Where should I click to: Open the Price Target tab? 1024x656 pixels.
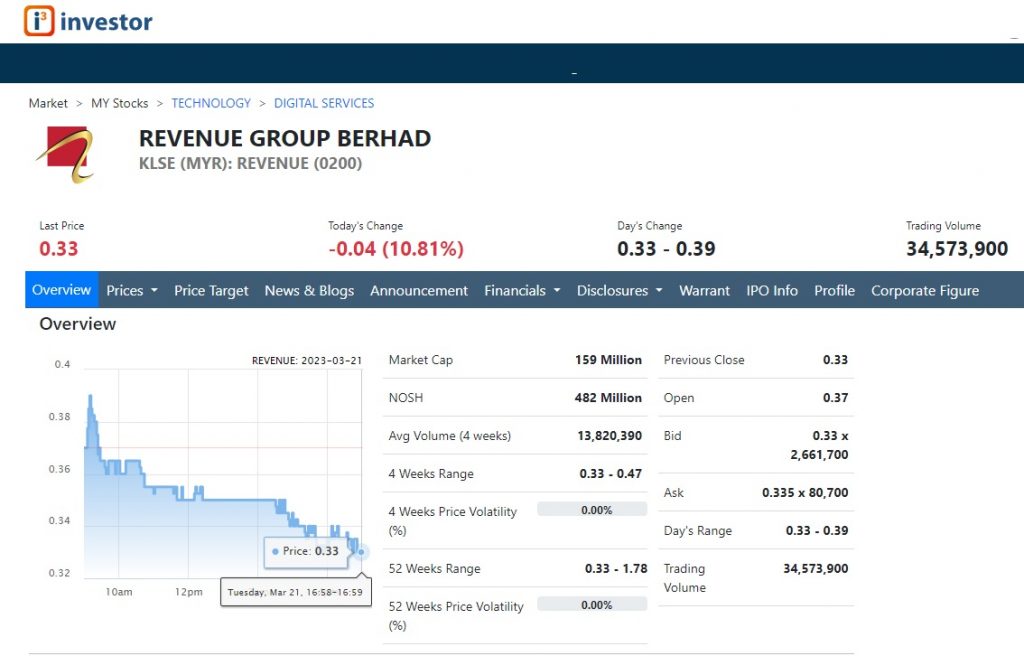click(211, 290)
